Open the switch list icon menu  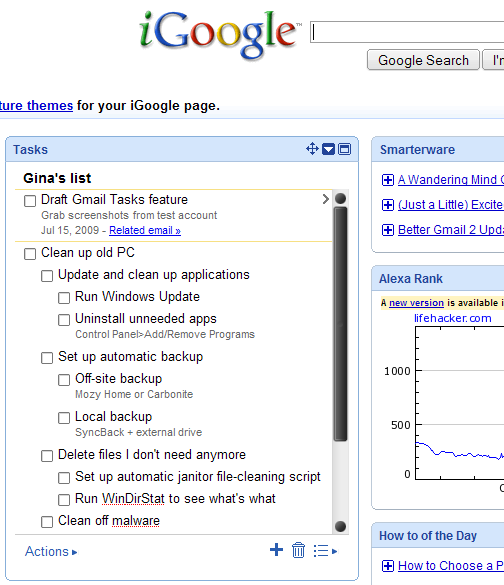(325, 551)
